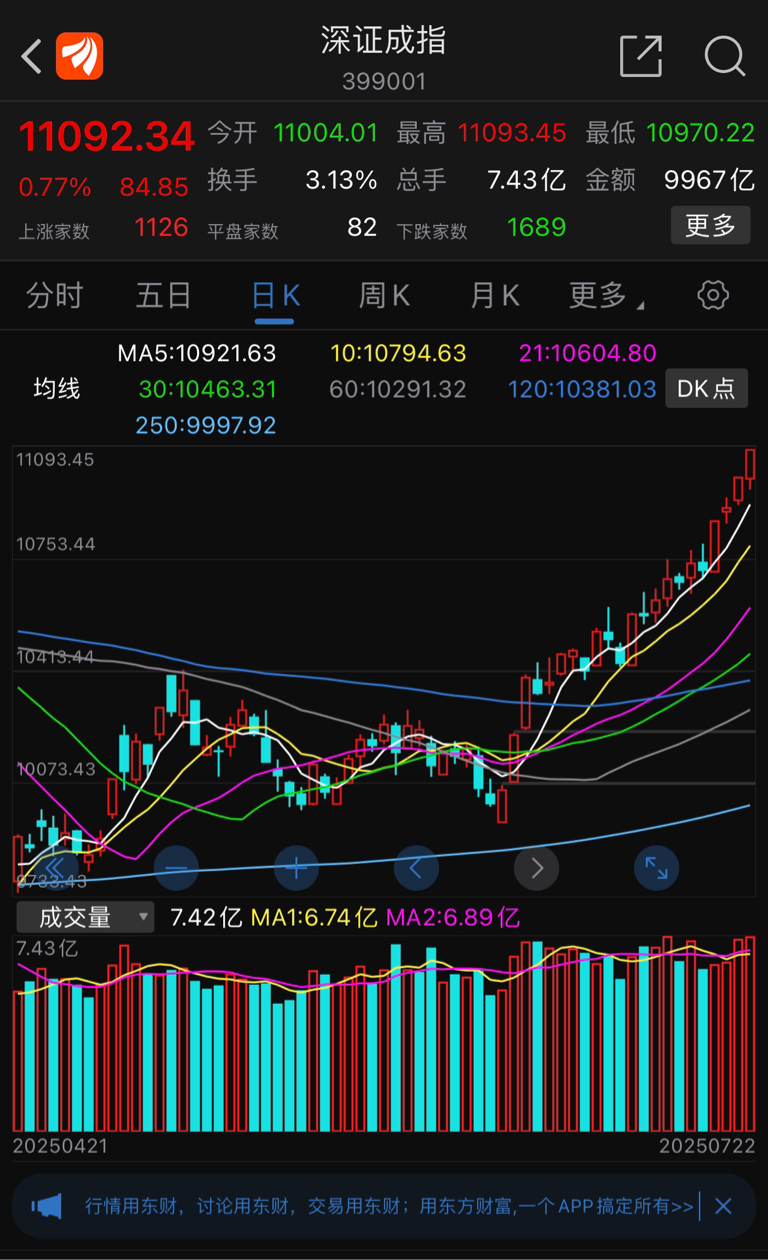
Task: Tap the green 30:10463.31 MA readout
Action: 208,389
